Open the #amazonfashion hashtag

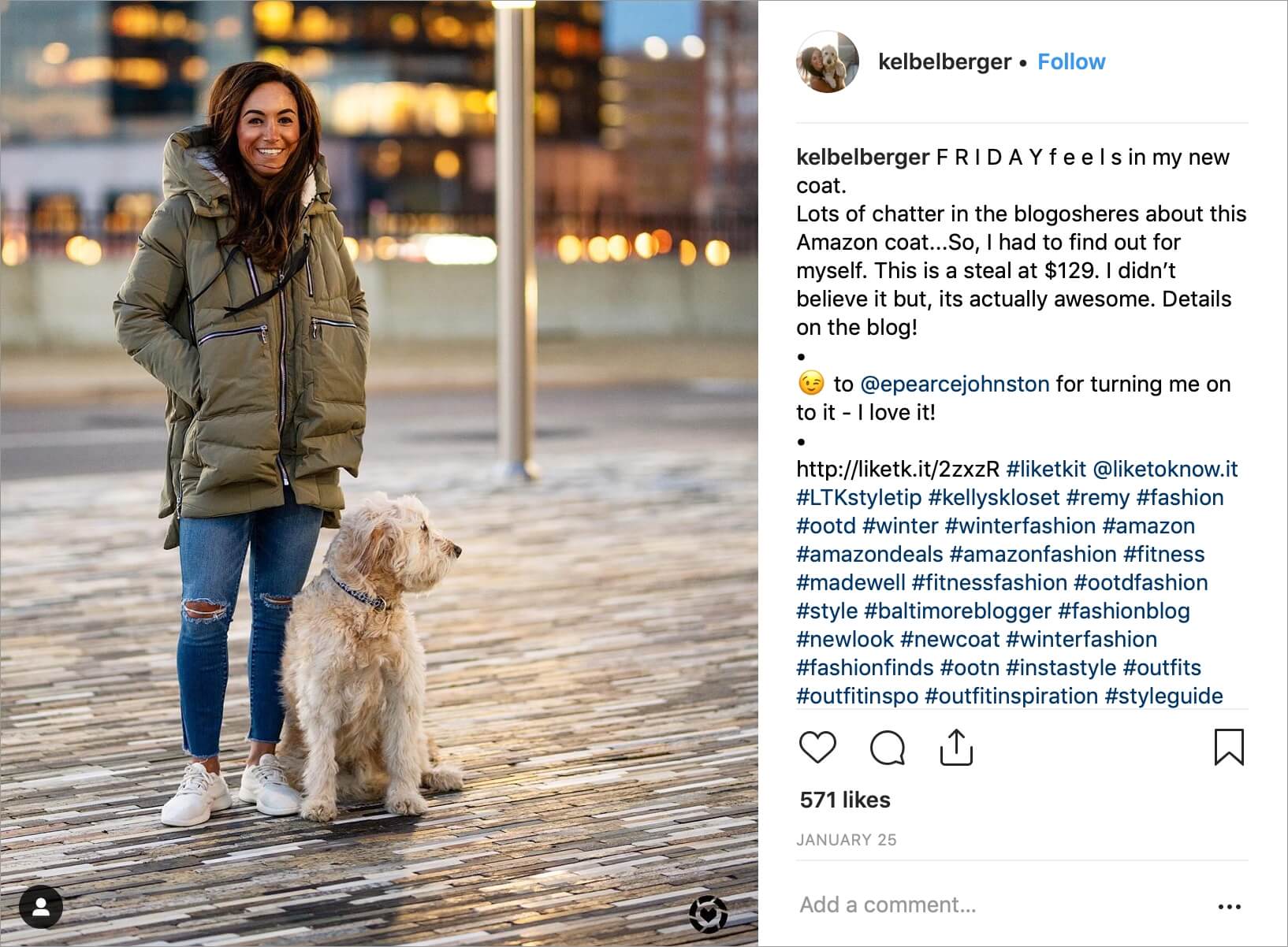[1033, 555]
